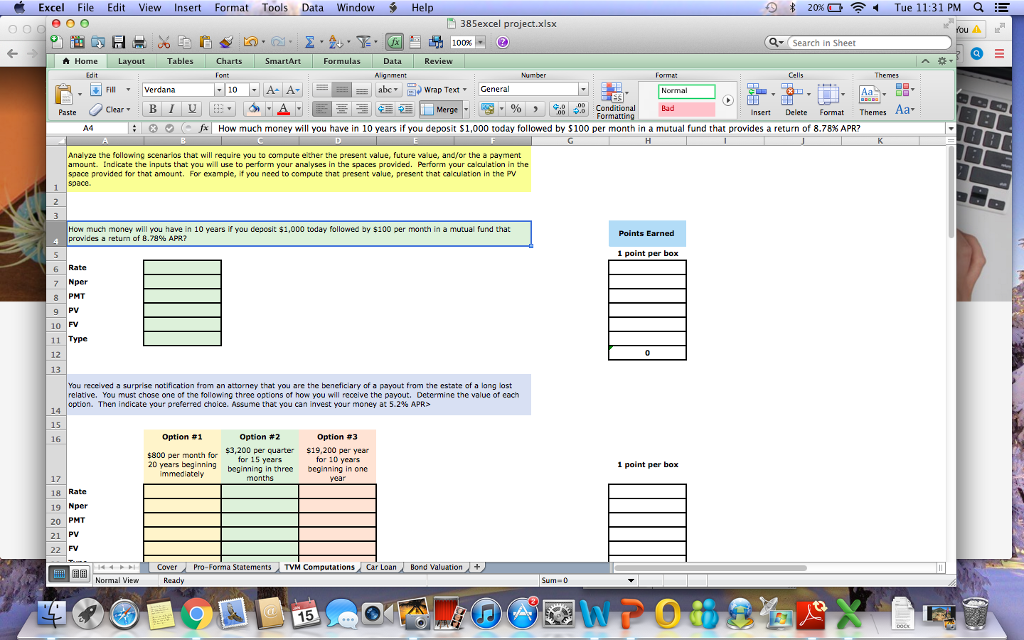The width and height of the screenshot is (1024, 640).
Task: Open the font name Verdana dropdown
Action: 219,90
